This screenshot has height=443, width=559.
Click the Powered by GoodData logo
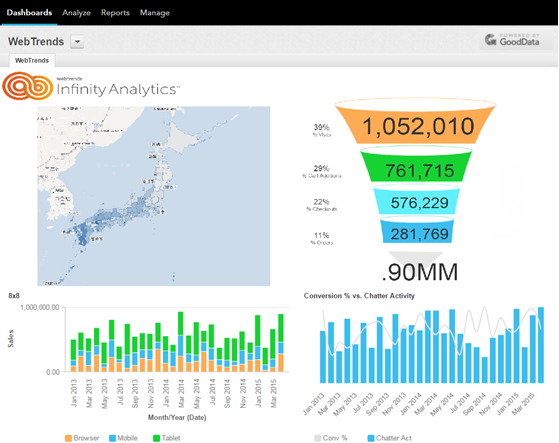click(512, 40)
